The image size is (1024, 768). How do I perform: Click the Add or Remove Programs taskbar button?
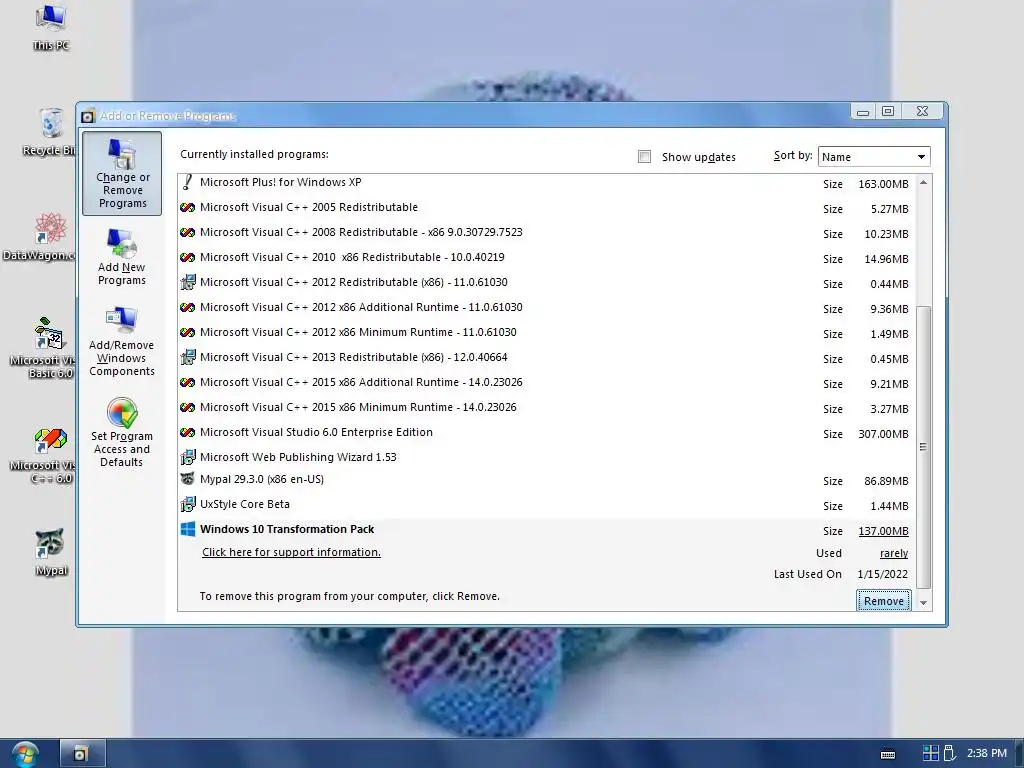point(82,754)
